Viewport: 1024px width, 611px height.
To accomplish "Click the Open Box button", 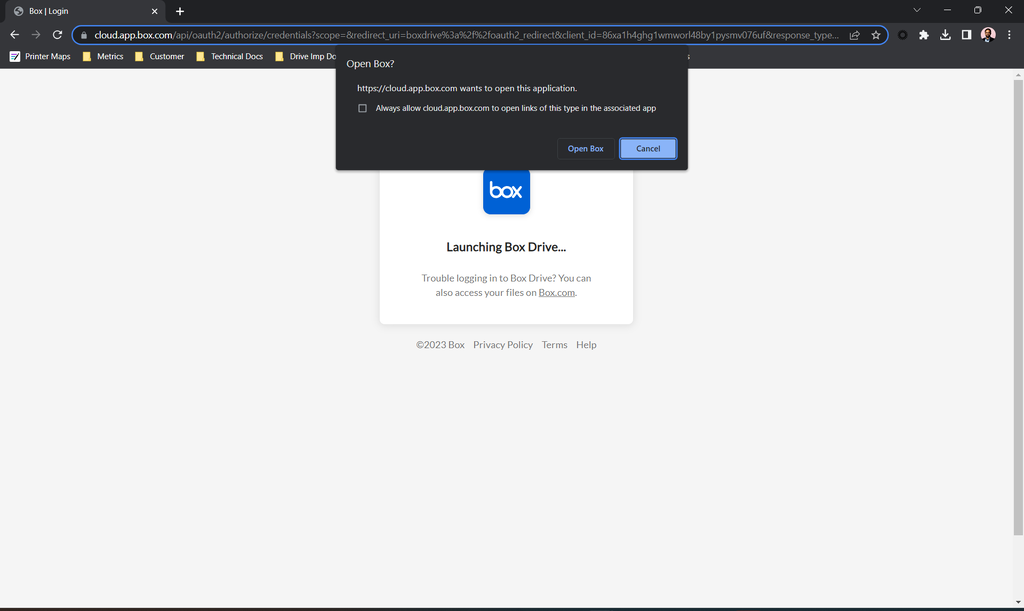I will (x=585, y=148).
